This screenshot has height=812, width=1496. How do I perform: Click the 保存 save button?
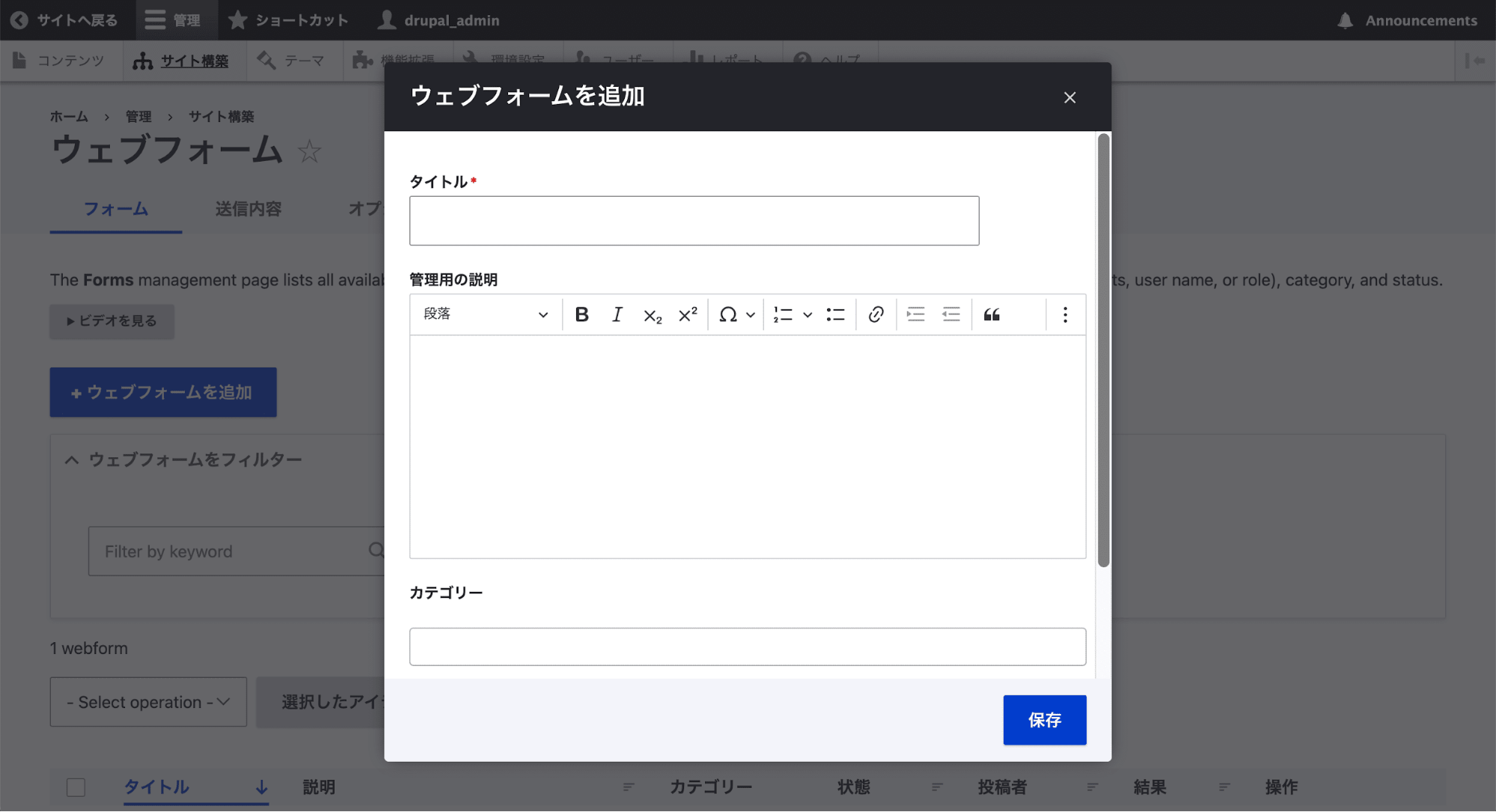1043,720
